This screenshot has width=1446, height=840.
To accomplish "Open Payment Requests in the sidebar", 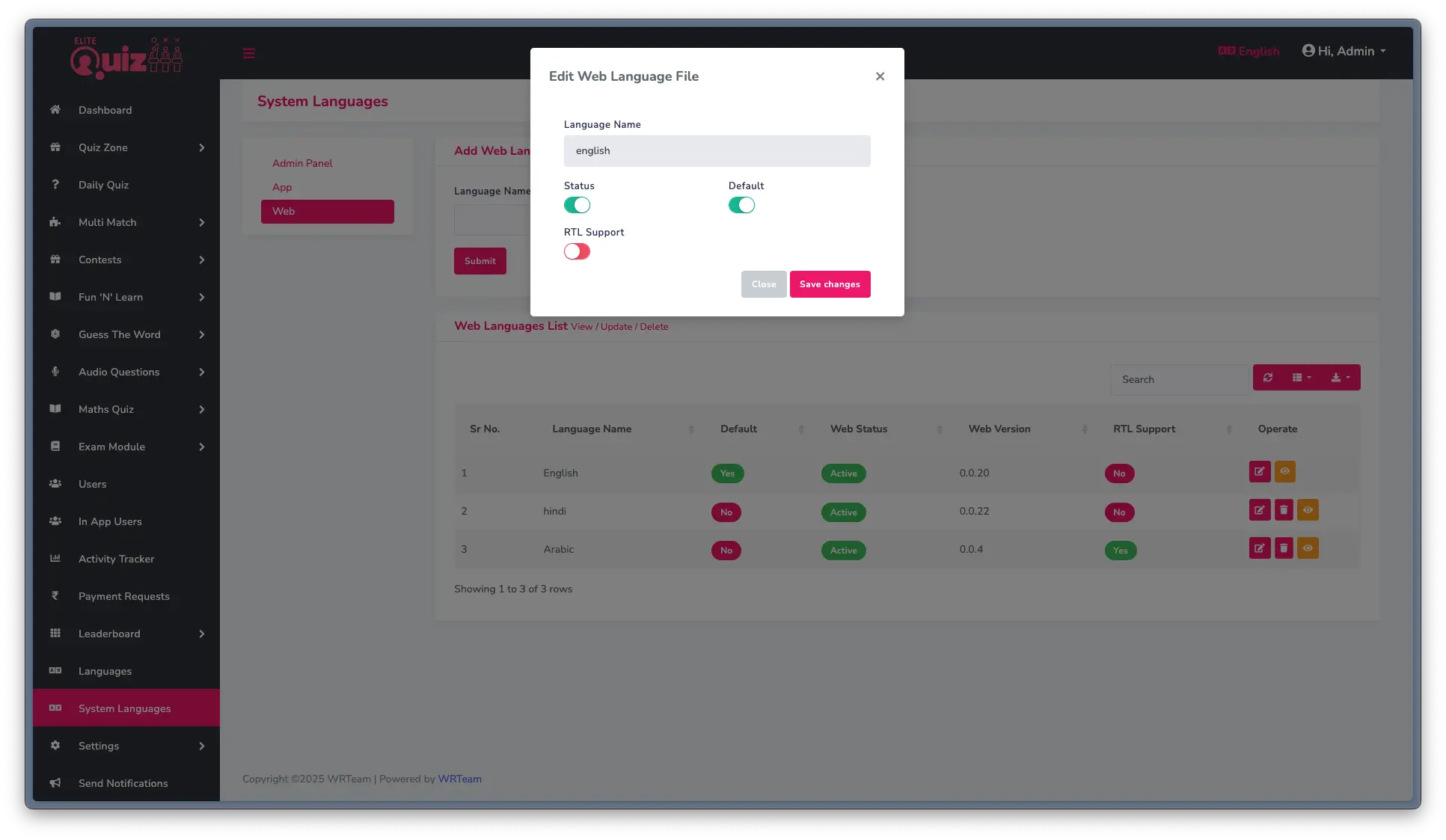I will (124, 596).
